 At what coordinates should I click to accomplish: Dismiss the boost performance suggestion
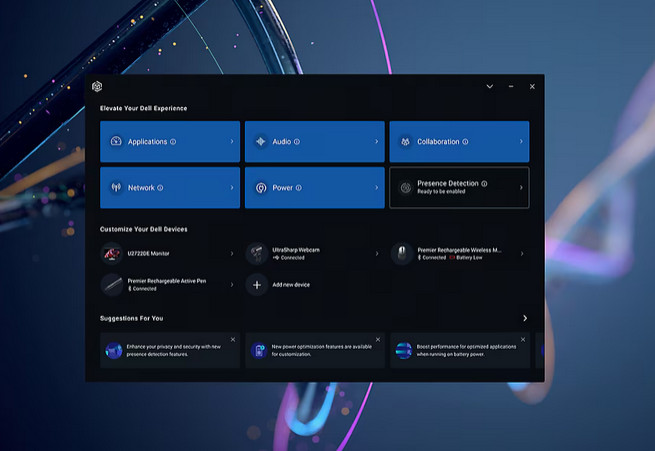pyautogui.click(x=523, y=340)
